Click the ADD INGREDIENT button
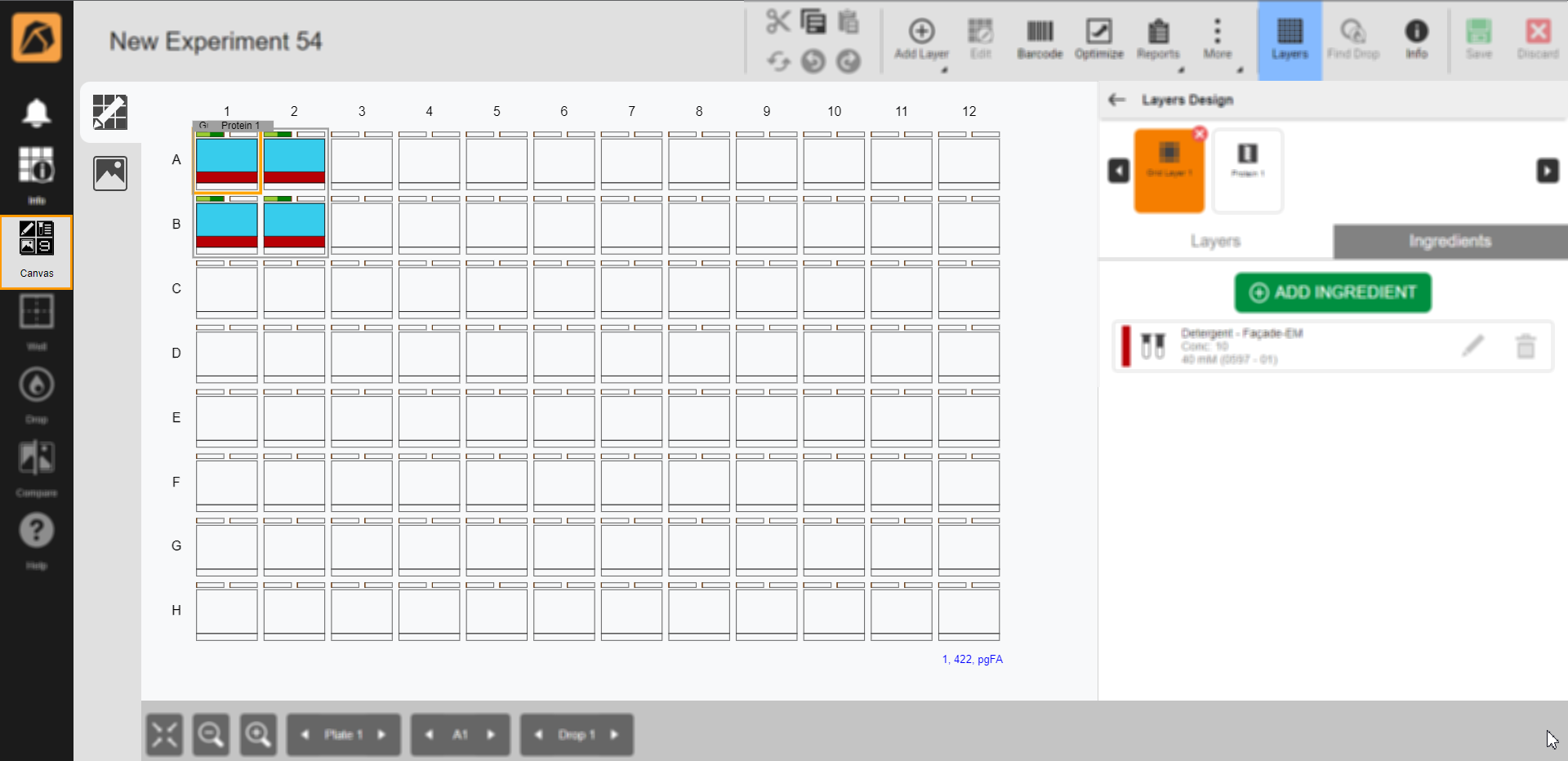The image size is (1568, 761). 1332,292
